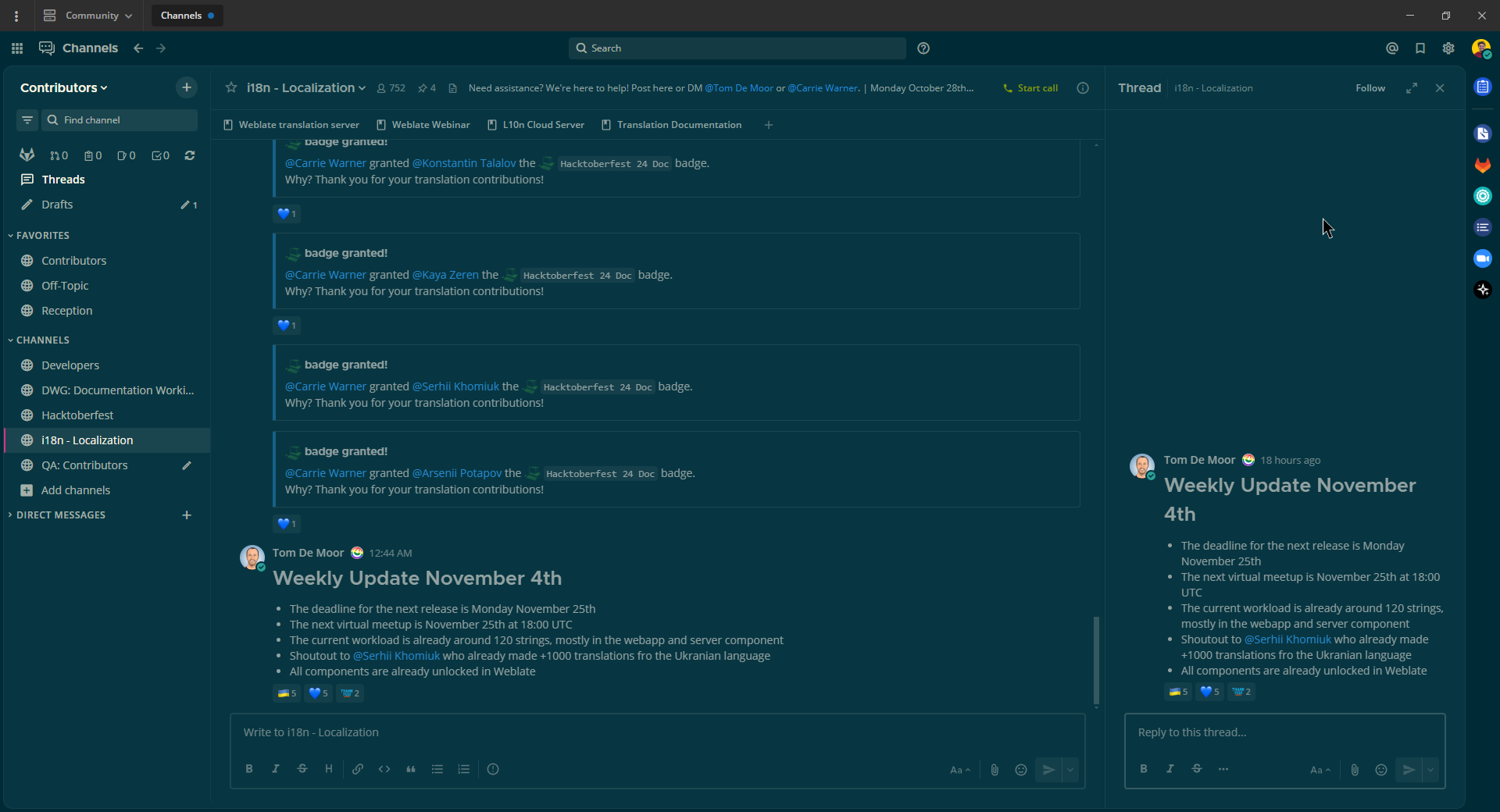Insert an emoji in the message box
The height and width of the screenshot is (812, 1500).
tap(1021, 769)
